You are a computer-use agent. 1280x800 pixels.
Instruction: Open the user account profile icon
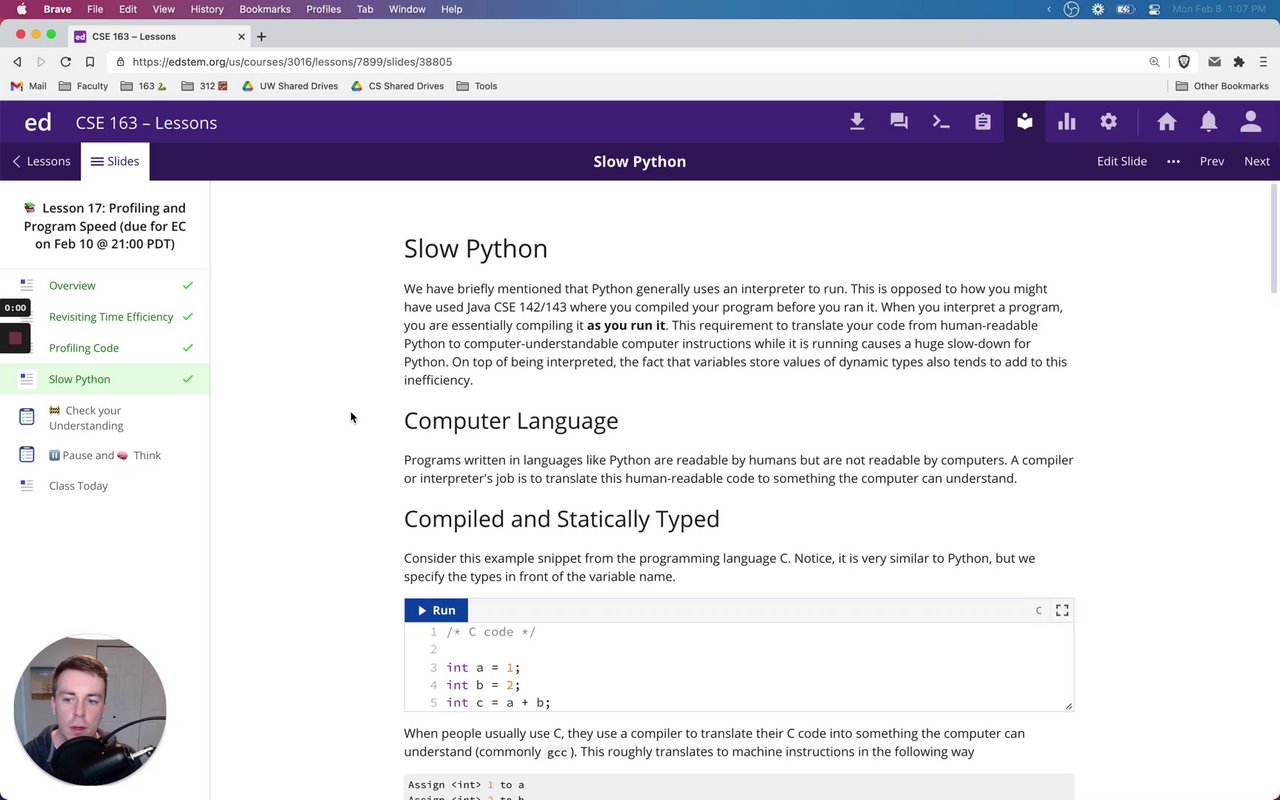(x=1251, y=122)
